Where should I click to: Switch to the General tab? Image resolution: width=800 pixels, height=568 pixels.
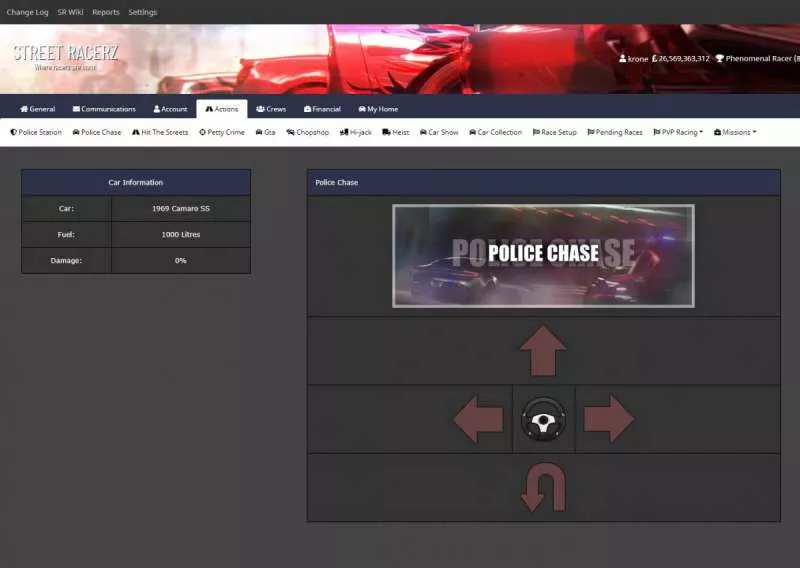click(38, 109)
